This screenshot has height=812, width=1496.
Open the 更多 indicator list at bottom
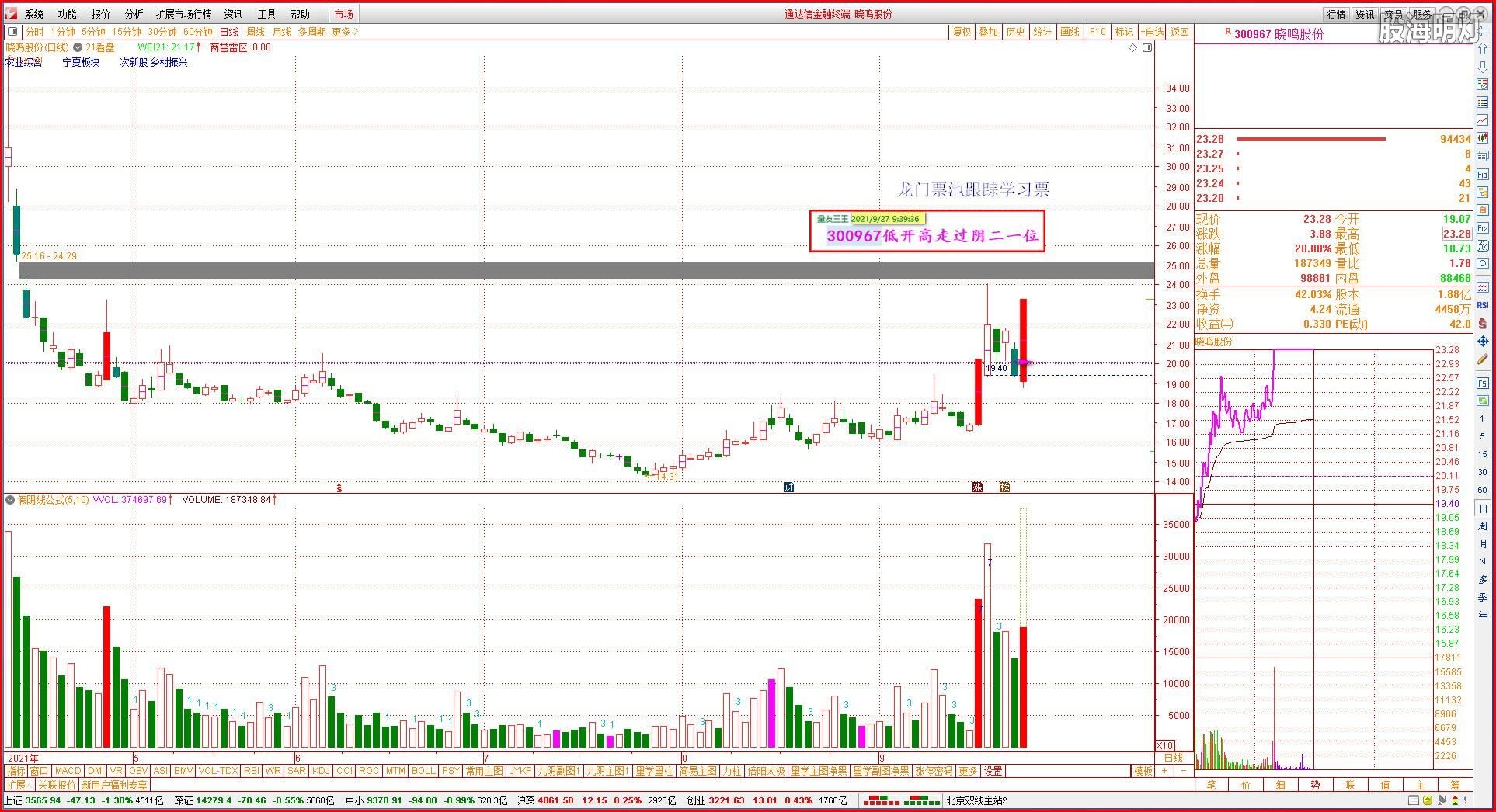(968, 771)
